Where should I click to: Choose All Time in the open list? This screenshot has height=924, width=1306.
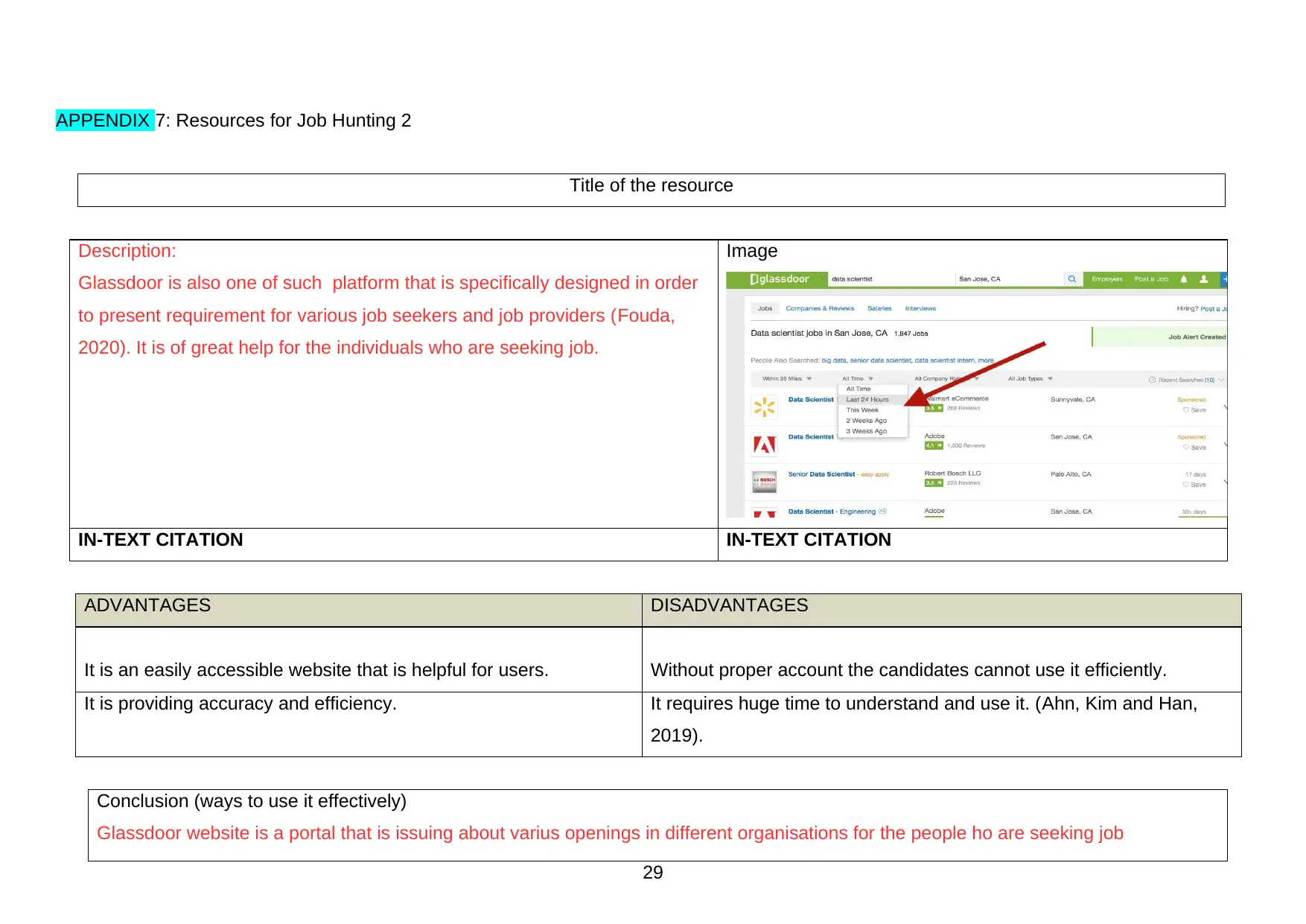click(x=873, y=389)
